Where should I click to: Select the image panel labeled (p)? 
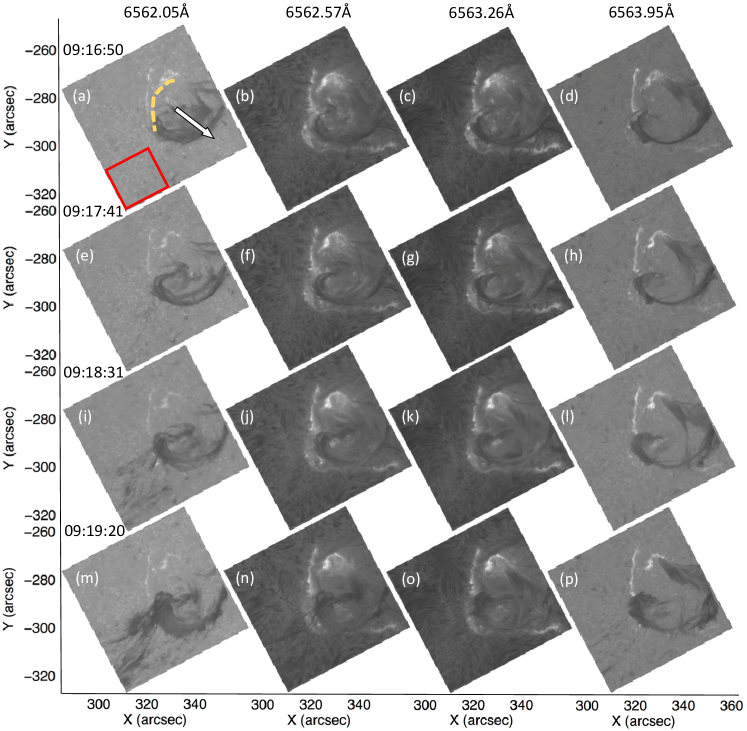tap(640, 599)
